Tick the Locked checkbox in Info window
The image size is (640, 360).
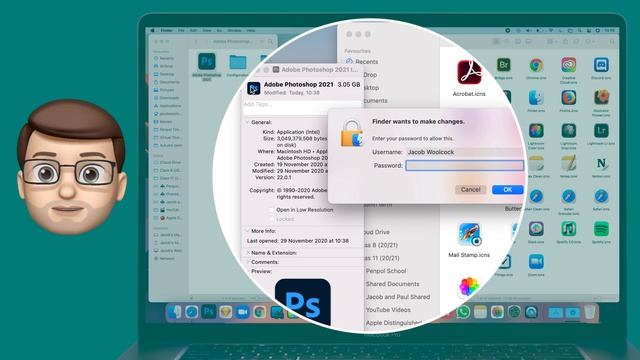point(271,219)
